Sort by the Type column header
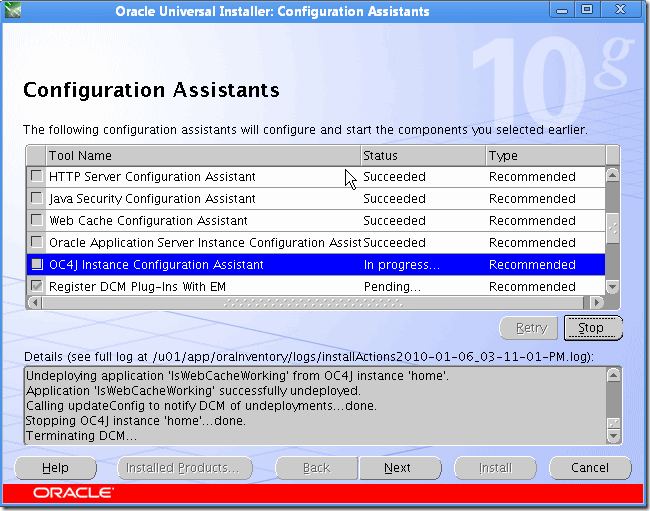 pos(546,156)
